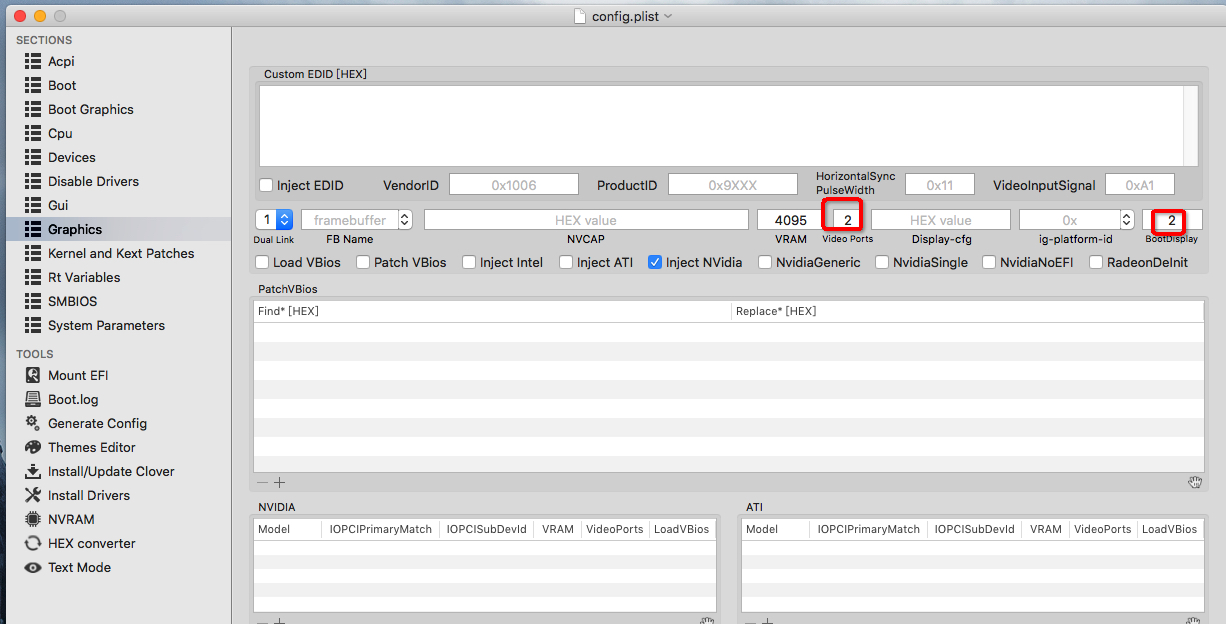Click the ig-platform-id stepper arrows
The width and height of the screenshot is (1226, 624).
[x=1127, y=220]
